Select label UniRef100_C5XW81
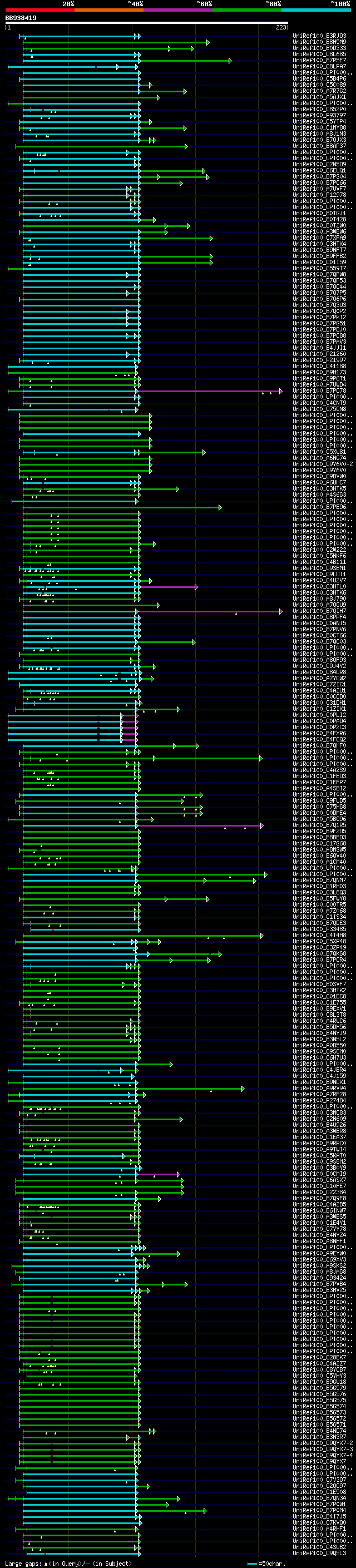 point(319,452)
